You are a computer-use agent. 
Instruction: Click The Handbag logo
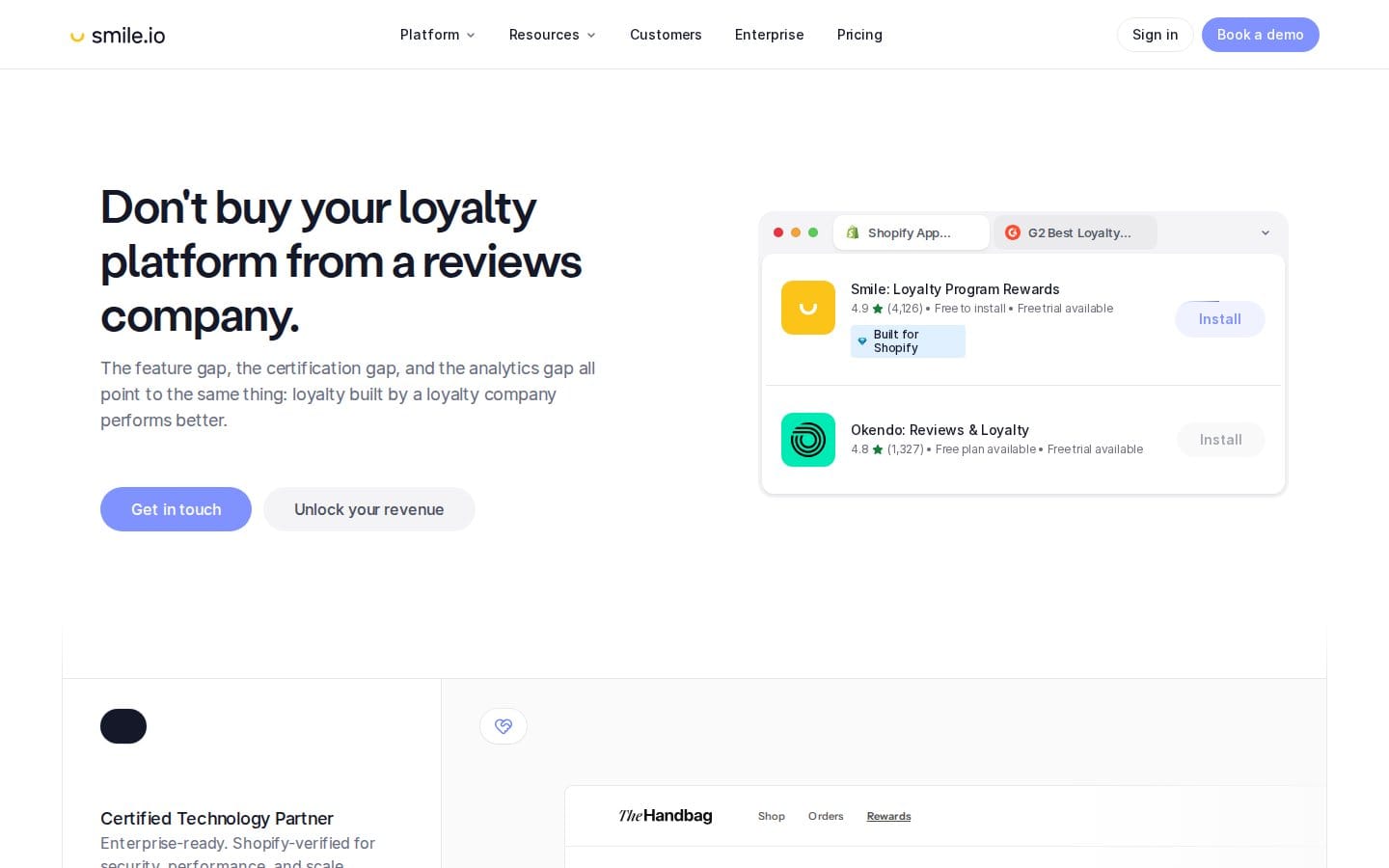[x=666, y=816]
